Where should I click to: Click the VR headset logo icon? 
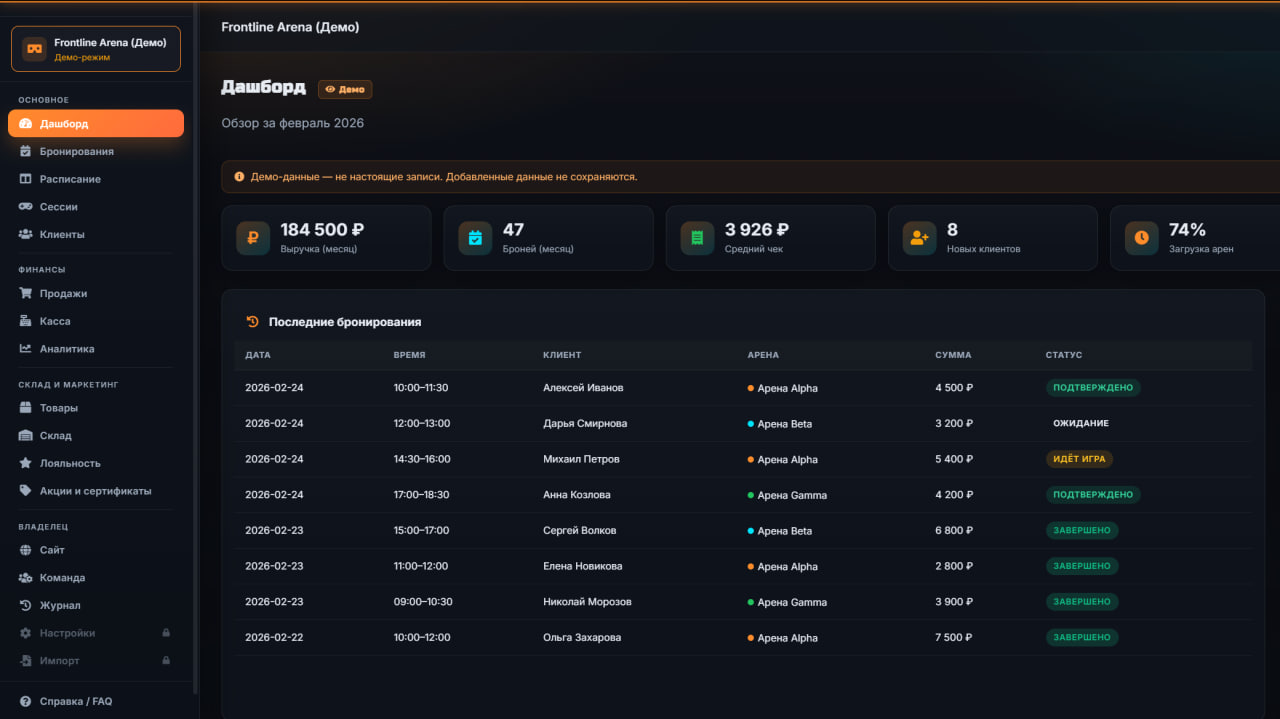(x=35, y=49)
